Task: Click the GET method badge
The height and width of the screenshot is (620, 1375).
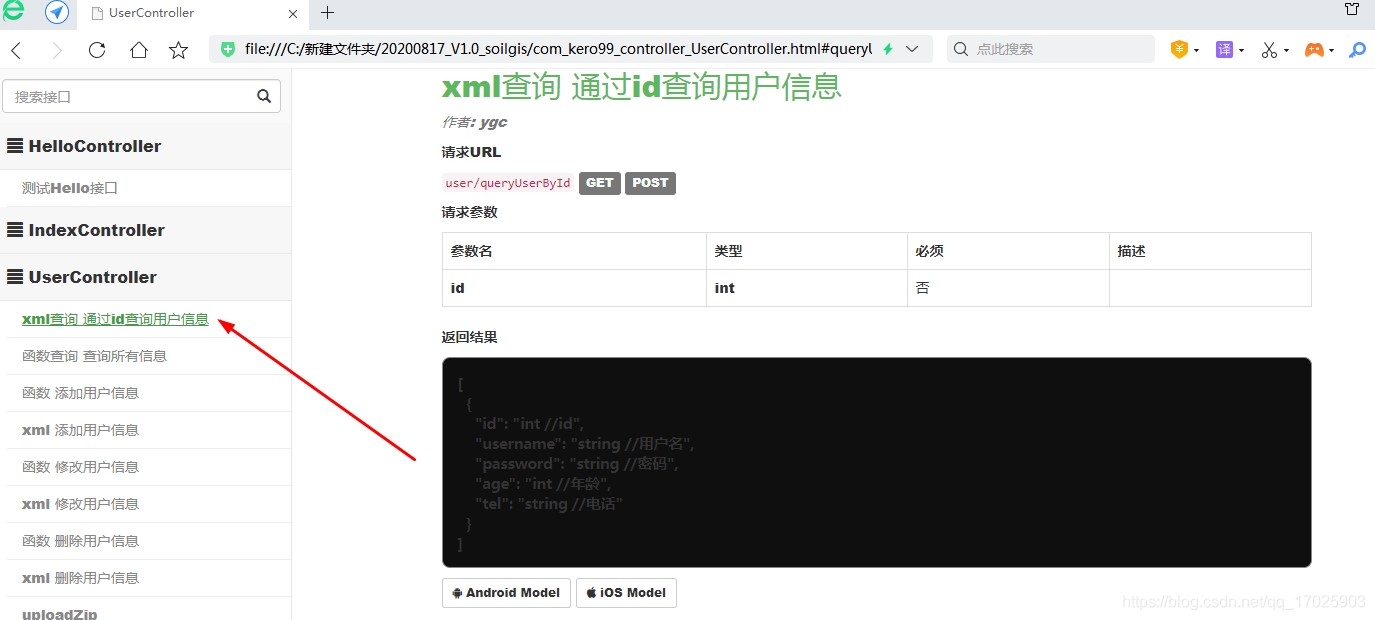Action: pyautogui.click(x=599, y=182)
